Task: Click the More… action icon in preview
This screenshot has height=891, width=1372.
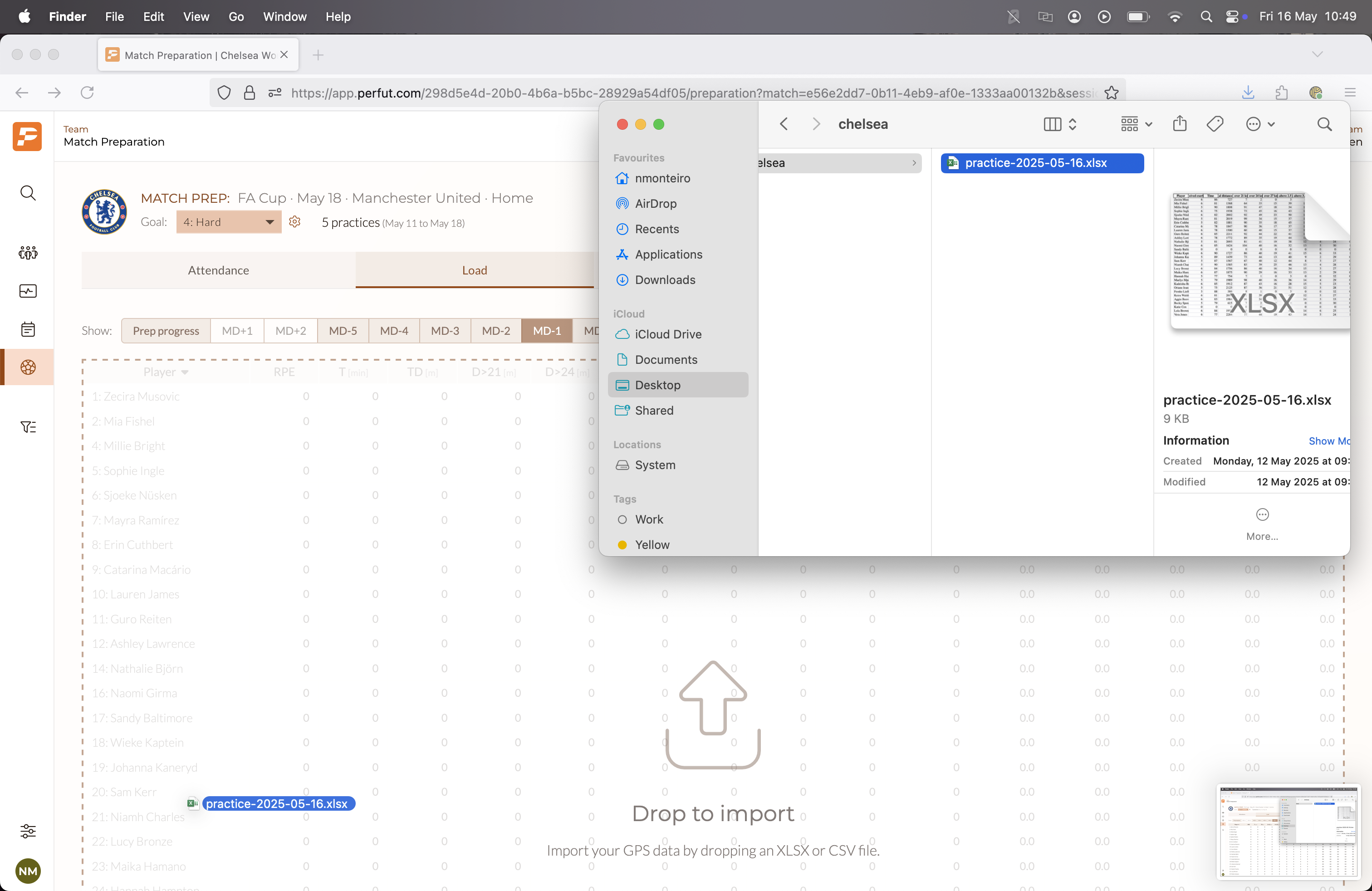Action: click(1262, 514)
